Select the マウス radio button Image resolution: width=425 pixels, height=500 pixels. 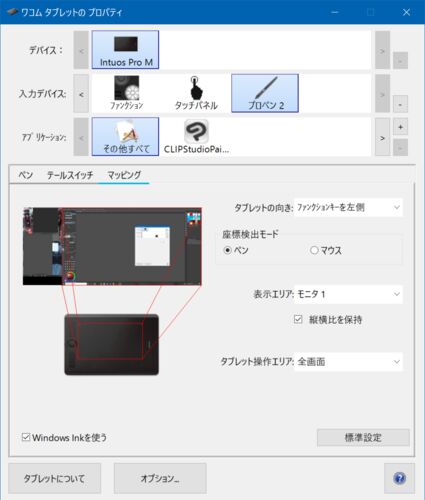[314, 250]
